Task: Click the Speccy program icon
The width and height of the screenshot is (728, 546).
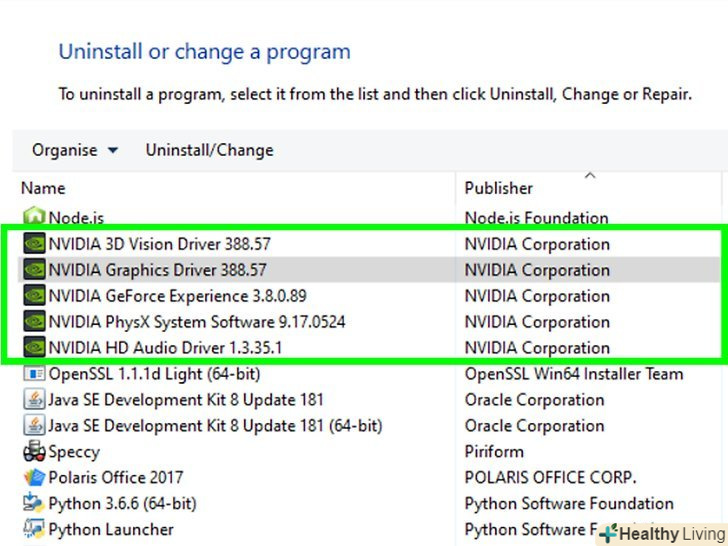Action: pos(34,451)
